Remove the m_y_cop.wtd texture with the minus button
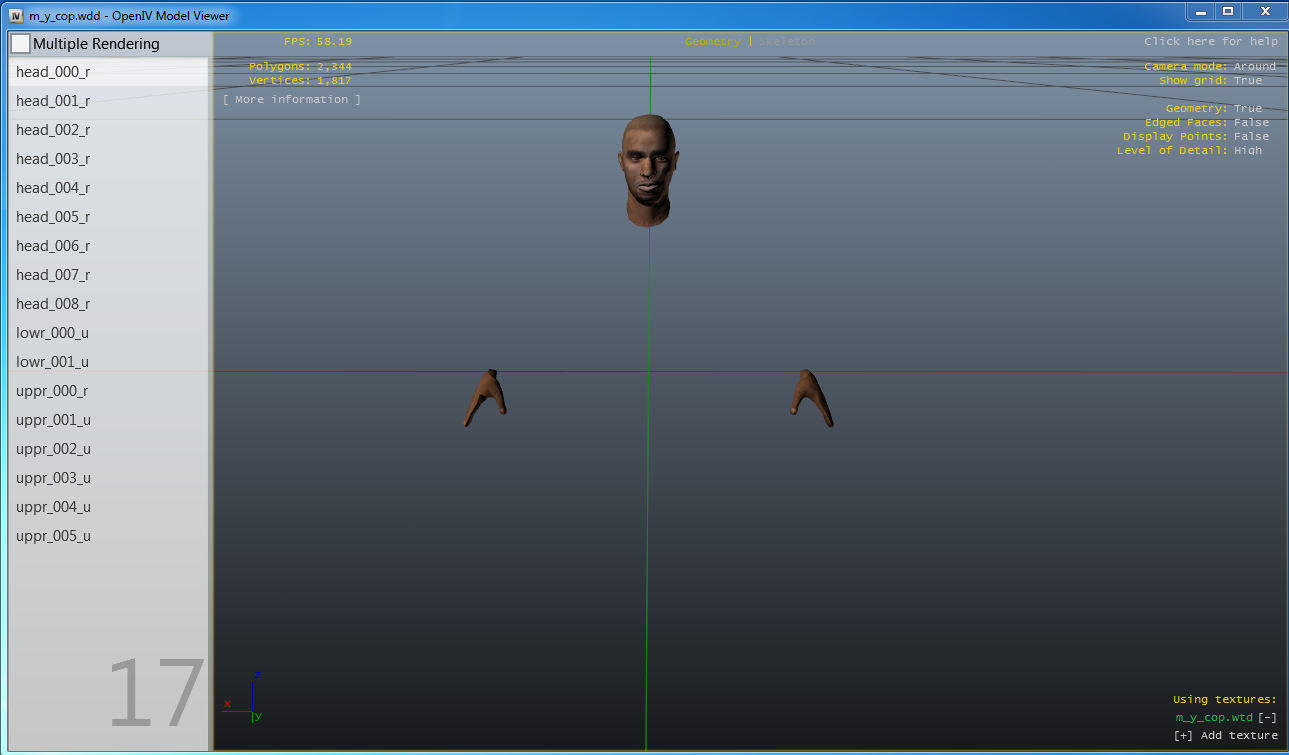Screen dimensions: 1289x755 pyautogui.click(x=1267, y=717)
